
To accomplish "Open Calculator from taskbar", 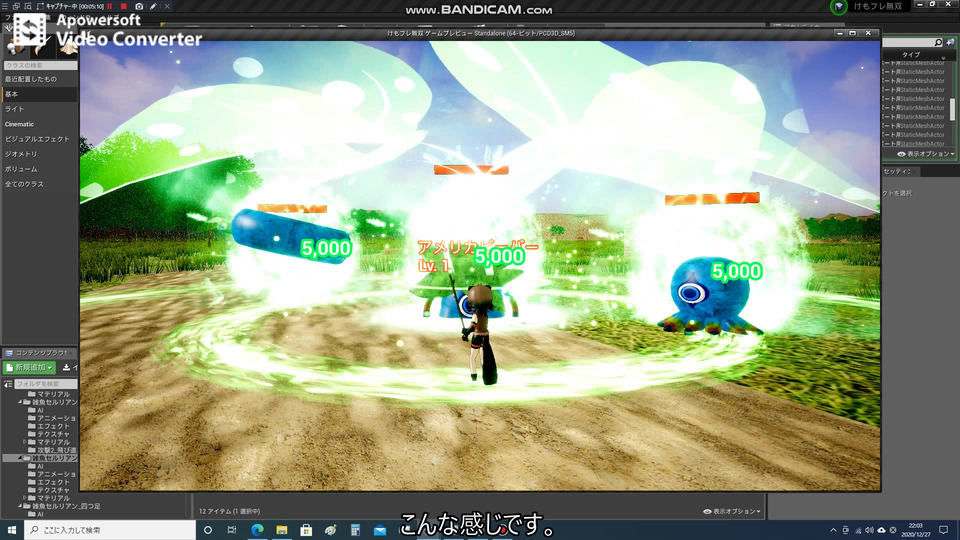I will (x=355, y=530).
